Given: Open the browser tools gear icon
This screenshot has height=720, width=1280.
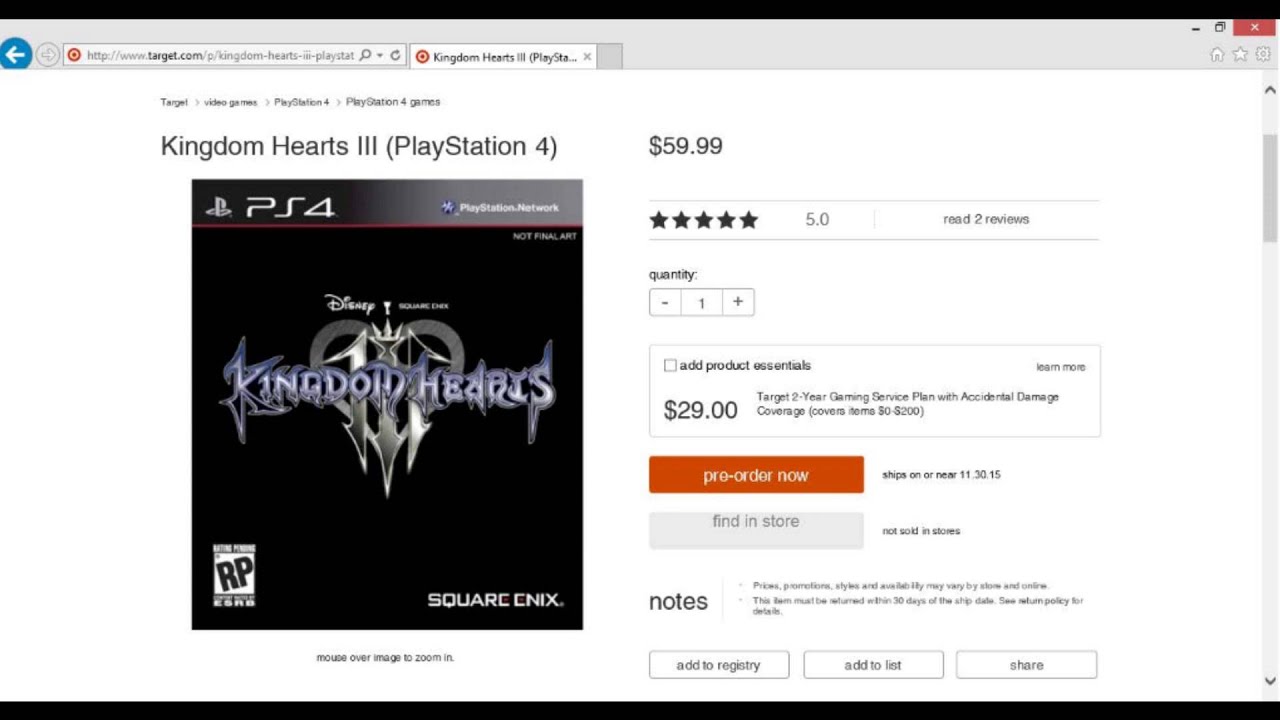Looking at the screenshot, I should pyautogui.click(x=1262, y=55).
